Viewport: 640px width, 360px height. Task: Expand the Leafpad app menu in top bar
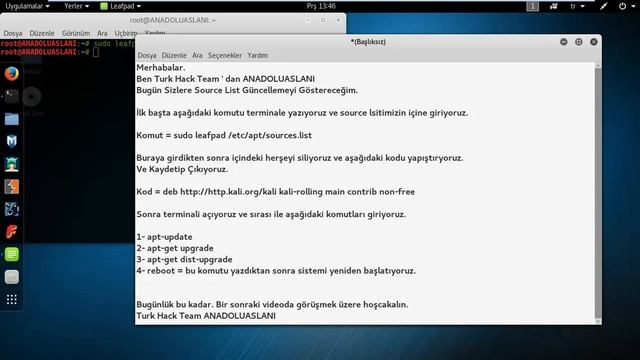(x=121, y=6)
